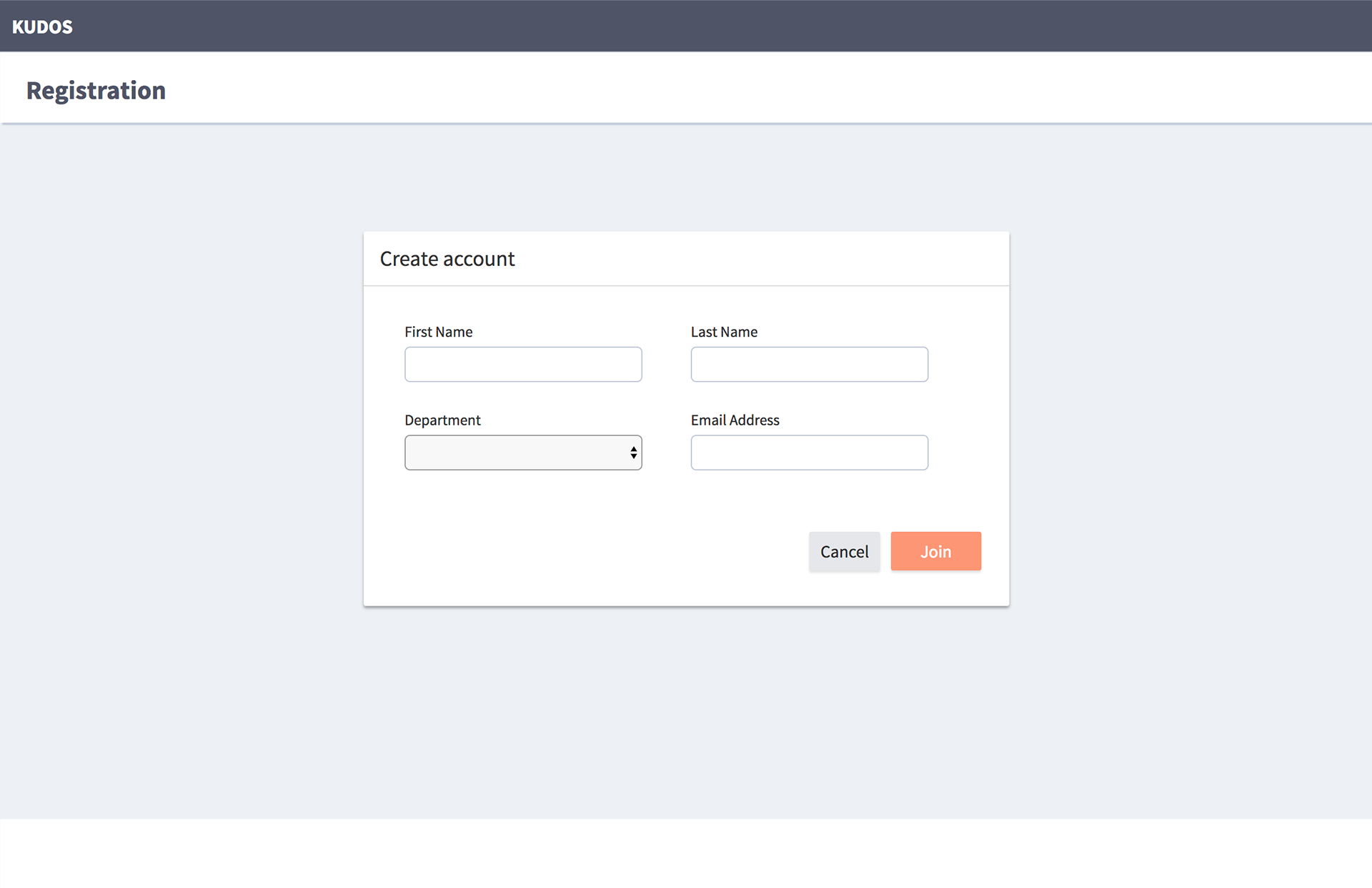Click the Last Name label

724,332
